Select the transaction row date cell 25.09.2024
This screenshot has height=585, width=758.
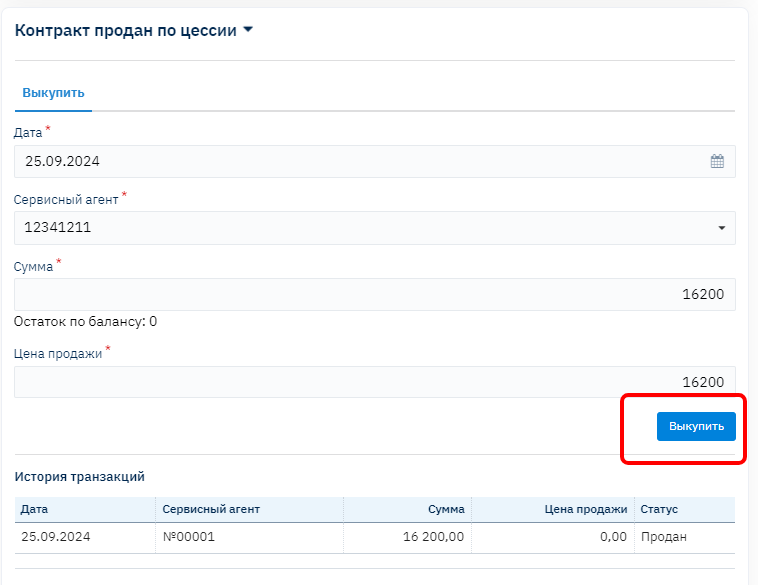(54, 537)
